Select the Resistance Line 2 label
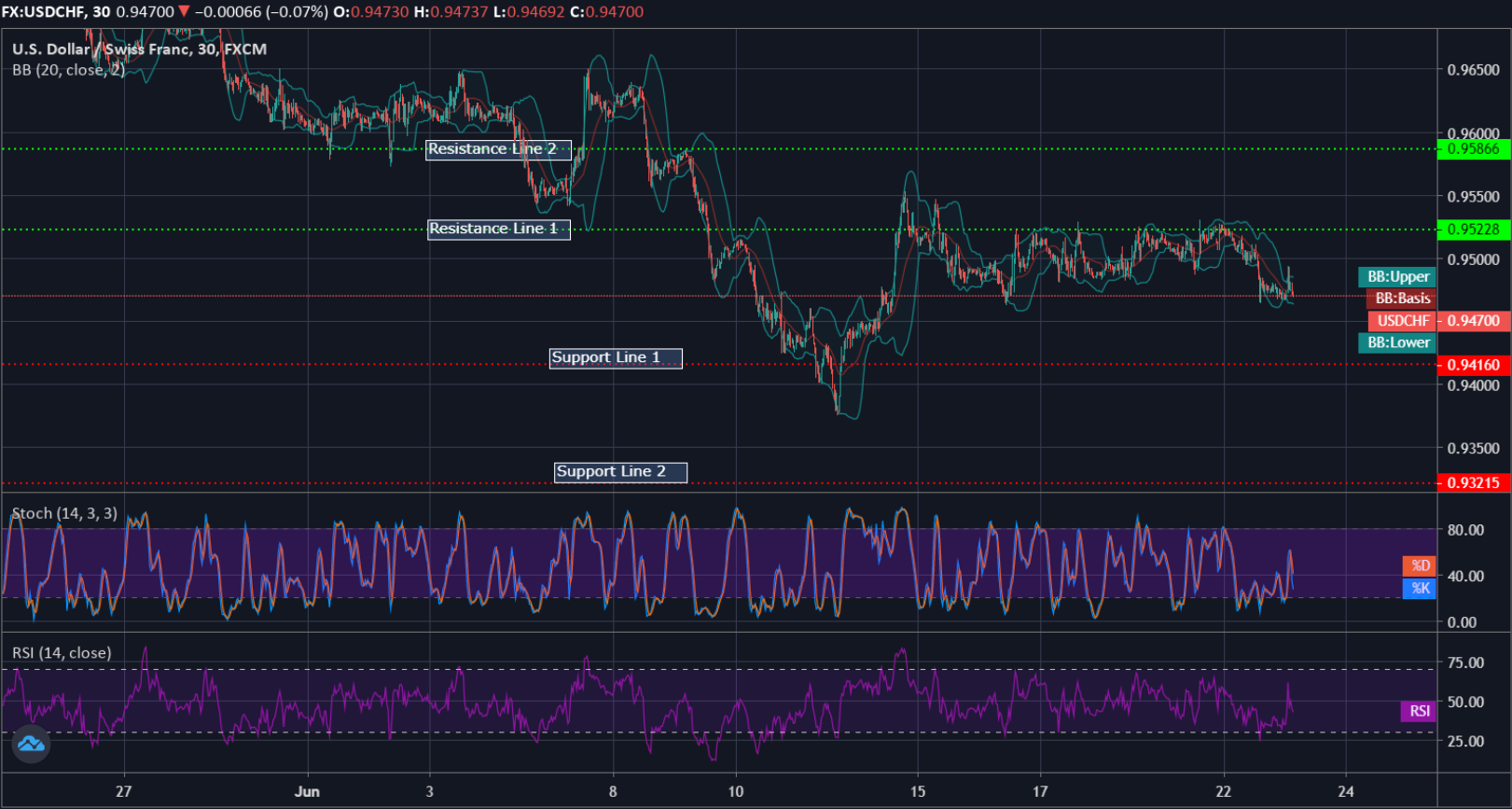This screenshot has width=1512, height=809. pyautogui.click(x=498, y=149)
